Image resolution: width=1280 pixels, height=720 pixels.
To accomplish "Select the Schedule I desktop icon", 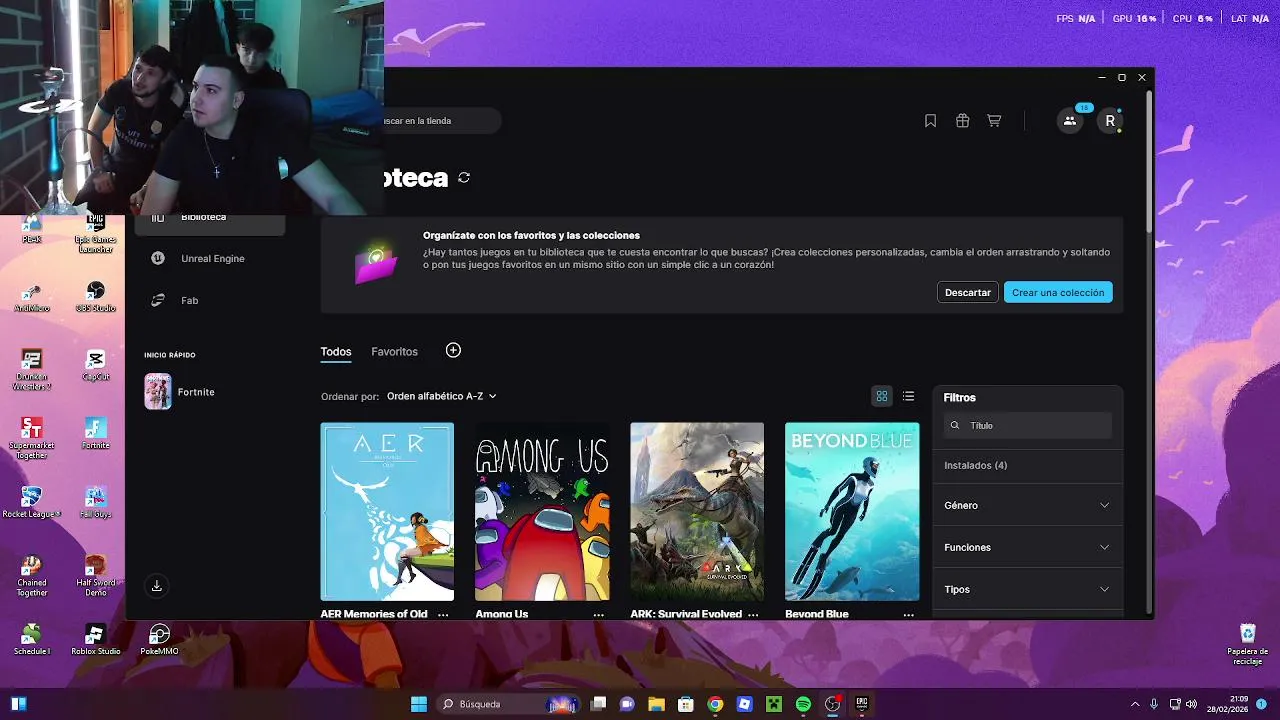I will pyautogui.click(x=31, y=640).
